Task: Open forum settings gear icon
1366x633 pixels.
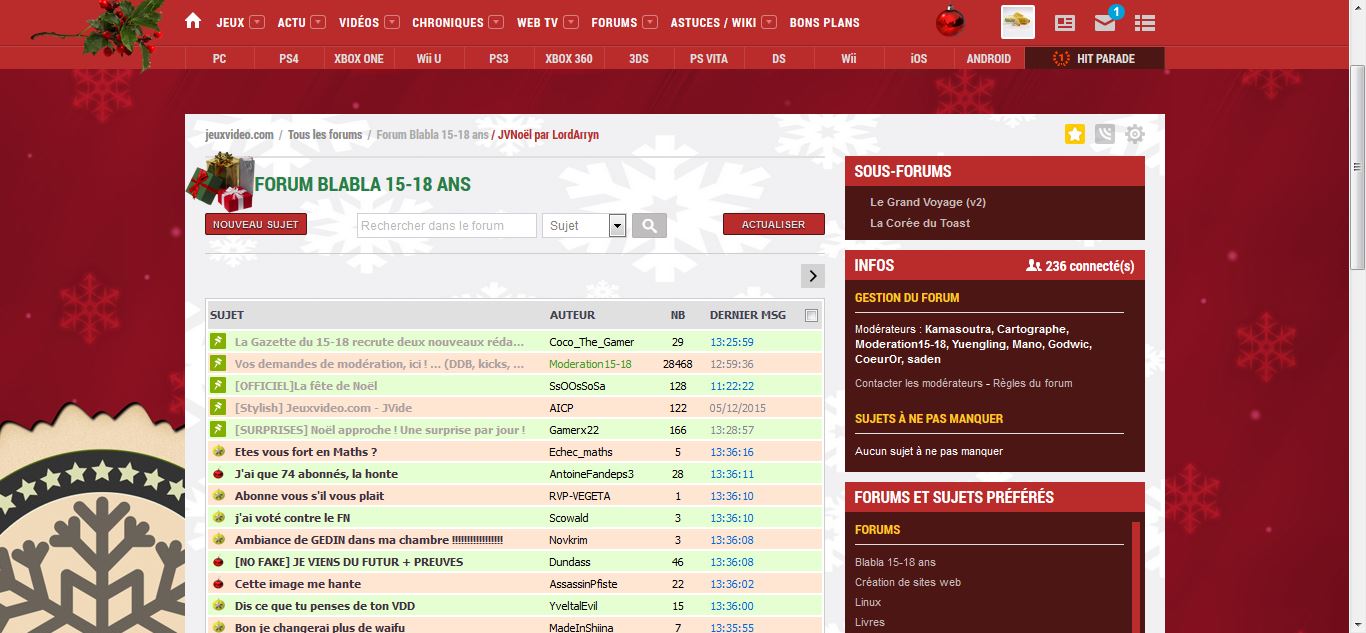Action: [1134, 134]
